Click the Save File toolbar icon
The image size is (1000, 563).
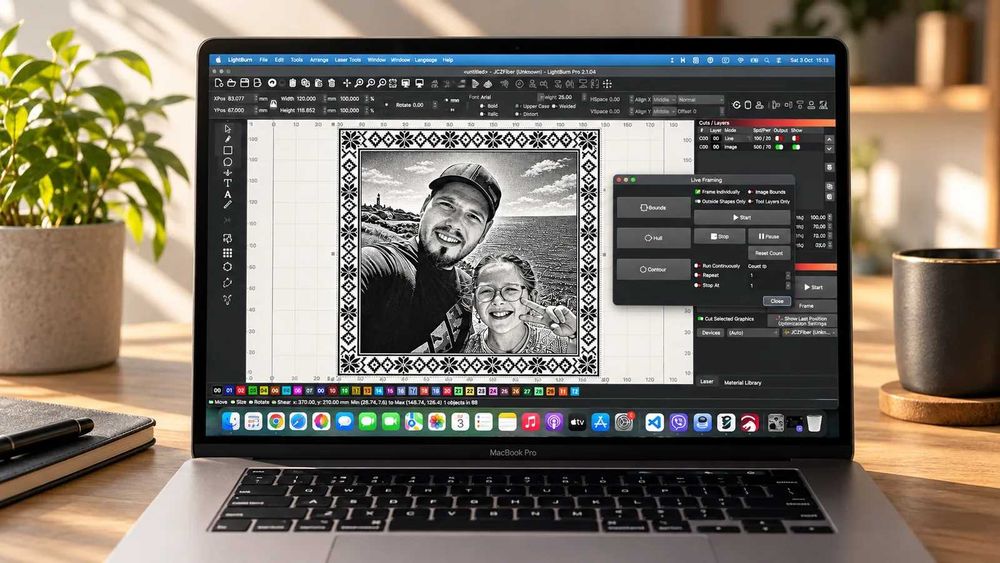point(244,84)
